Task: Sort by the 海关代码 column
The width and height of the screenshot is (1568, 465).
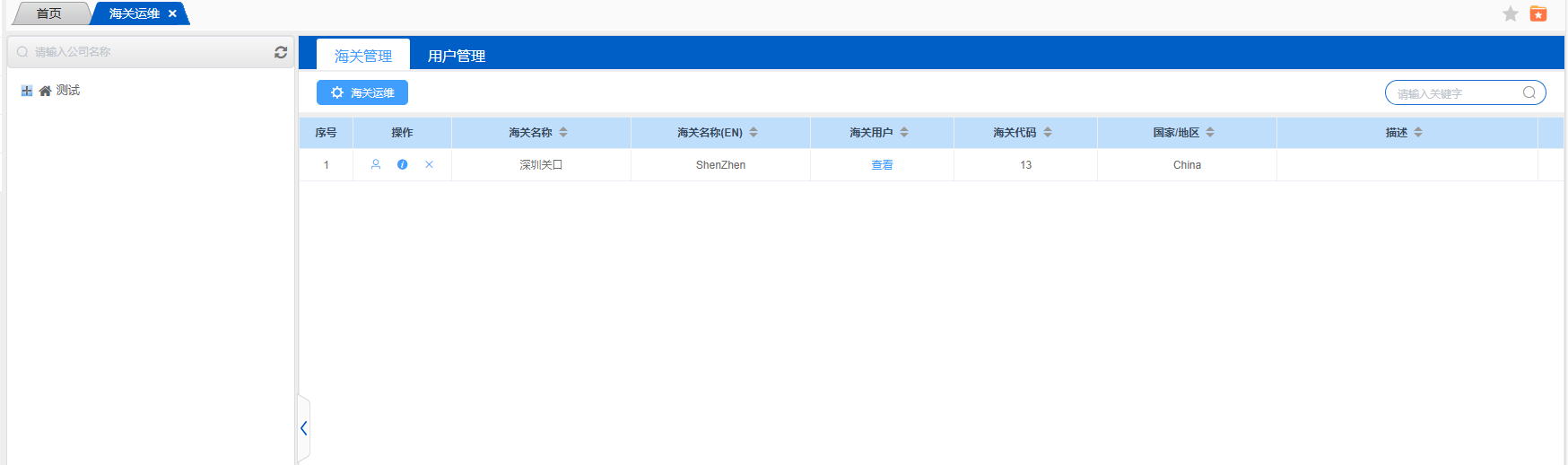Action: [1048, 132]
